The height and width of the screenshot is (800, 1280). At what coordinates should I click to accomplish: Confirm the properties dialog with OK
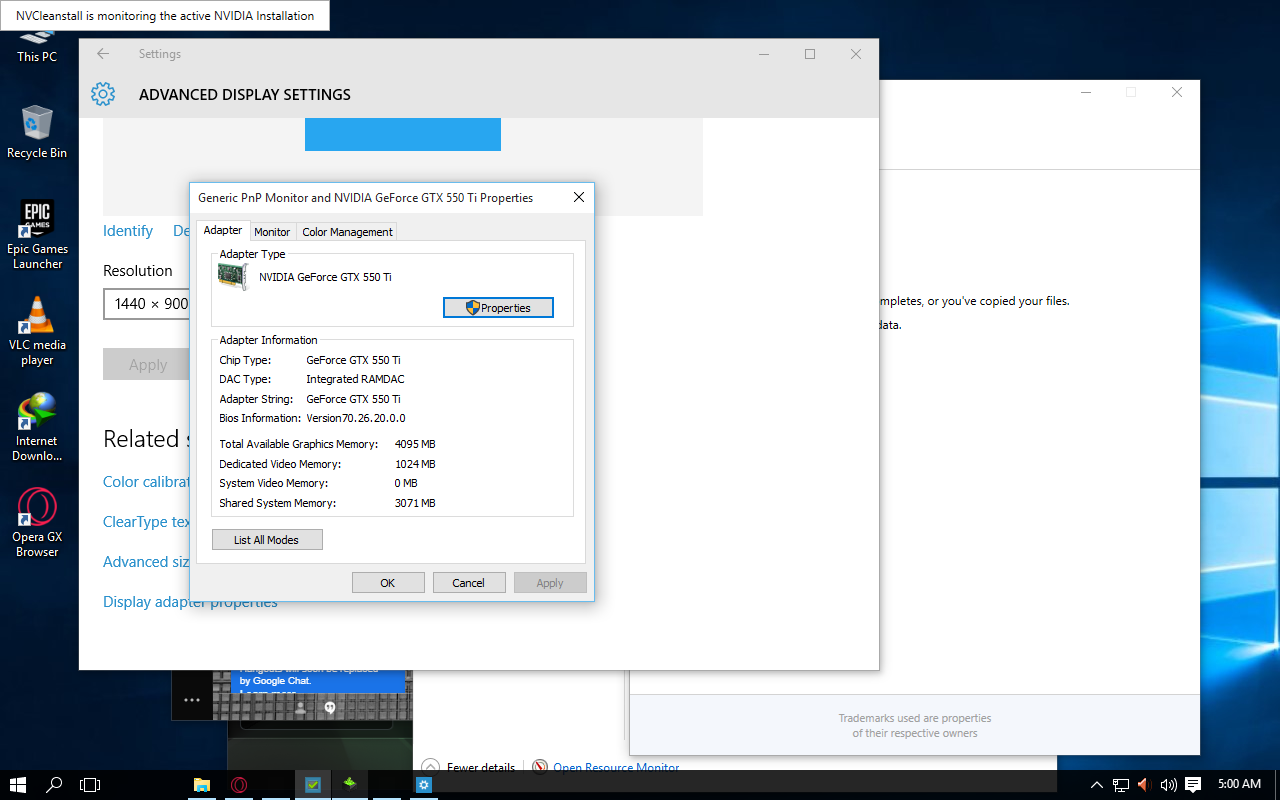(x=388, y=583)
